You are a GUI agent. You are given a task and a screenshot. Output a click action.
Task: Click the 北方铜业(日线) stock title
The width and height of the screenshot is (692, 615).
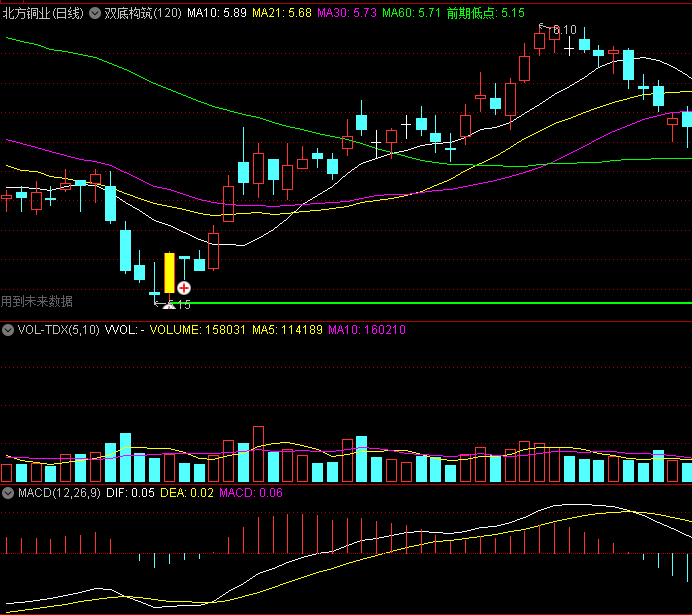click(x=43, y=13)
